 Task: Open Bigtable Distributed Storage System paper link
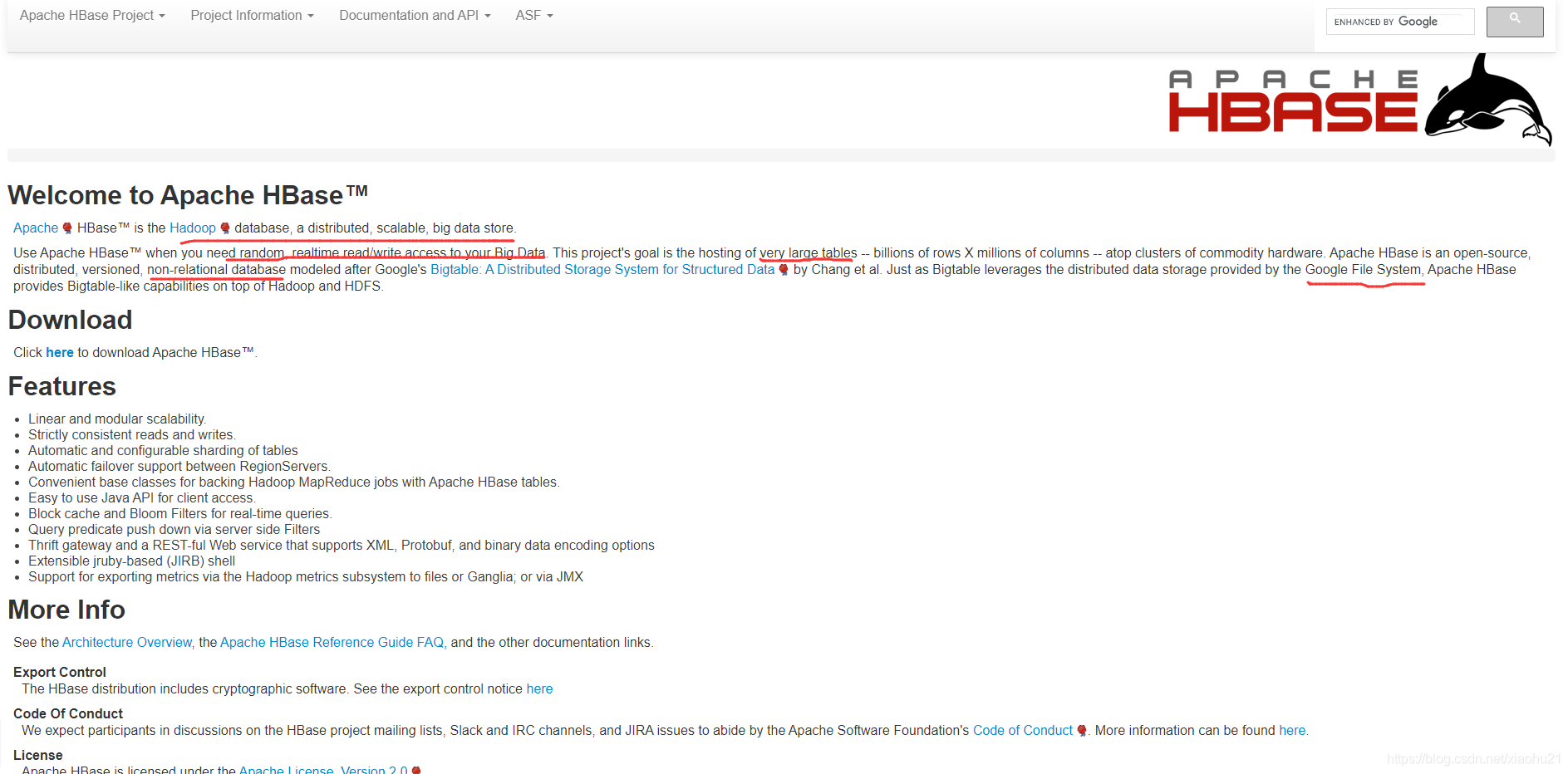(602, 269)
